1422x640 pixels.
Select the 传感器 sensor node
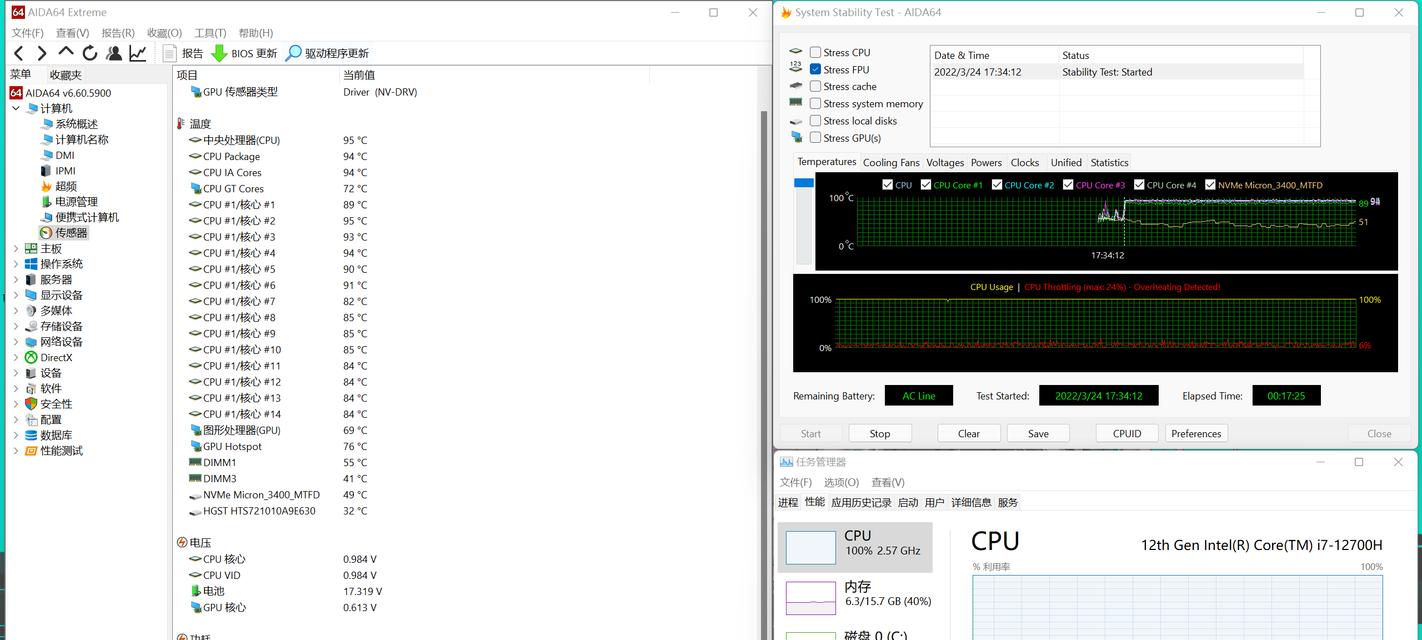pyautogui.click(x=71, y=233)
